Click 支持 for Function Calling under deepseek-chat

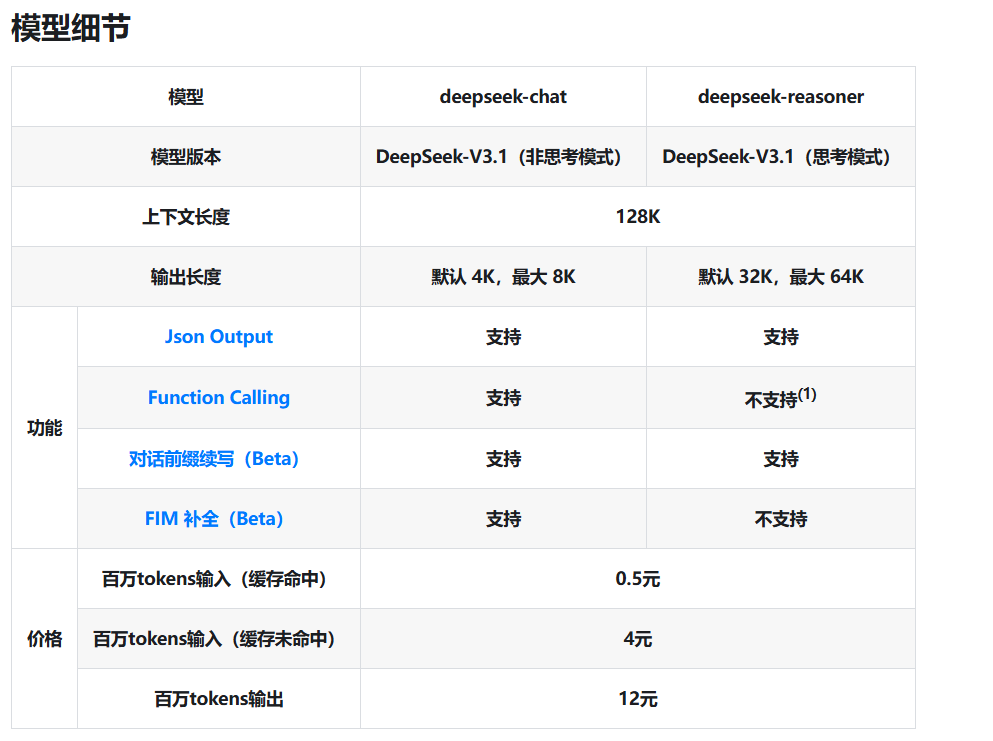pos(503,398)
